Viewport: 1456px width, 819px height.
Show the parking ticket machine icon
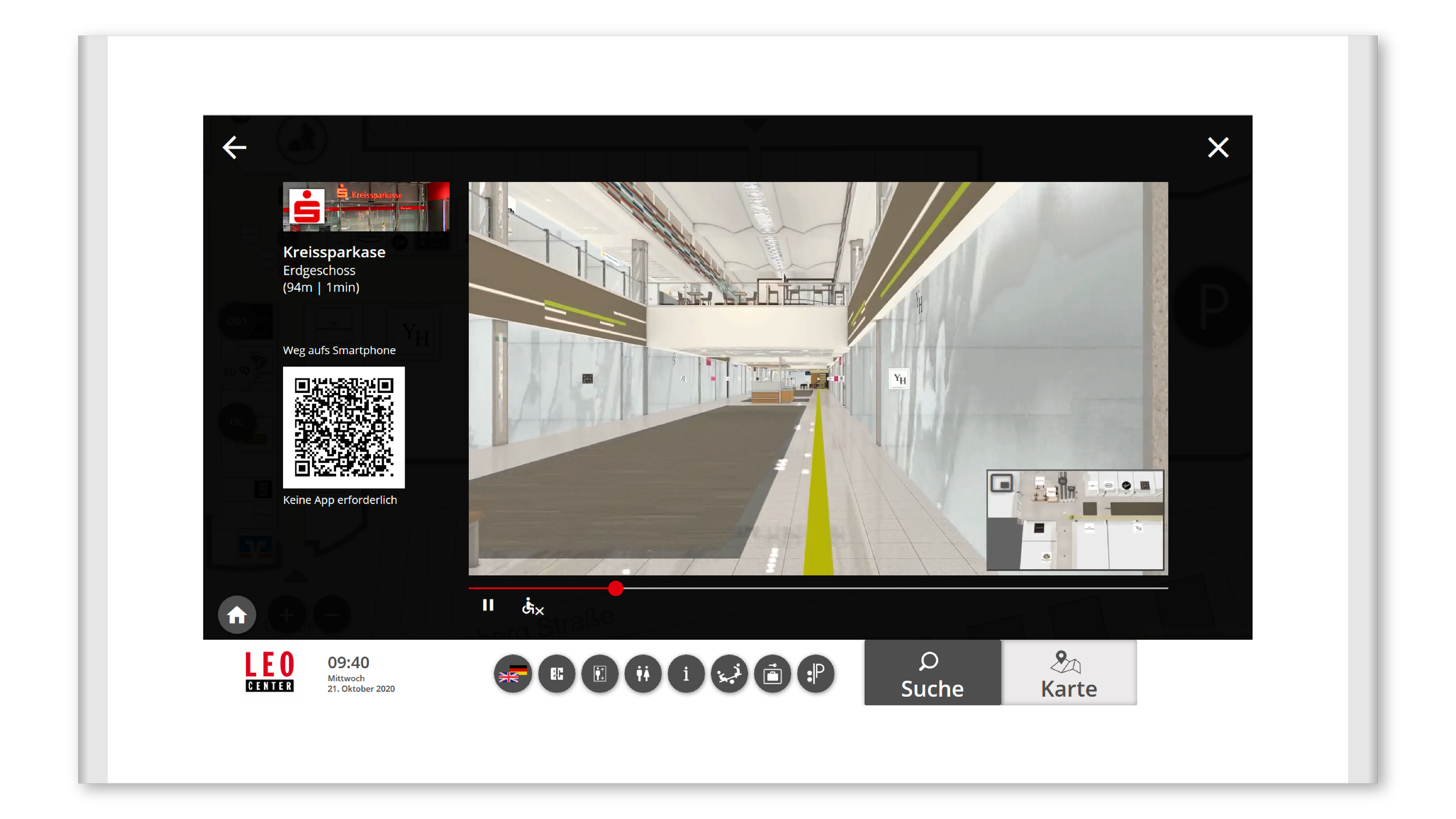(816, 673)
